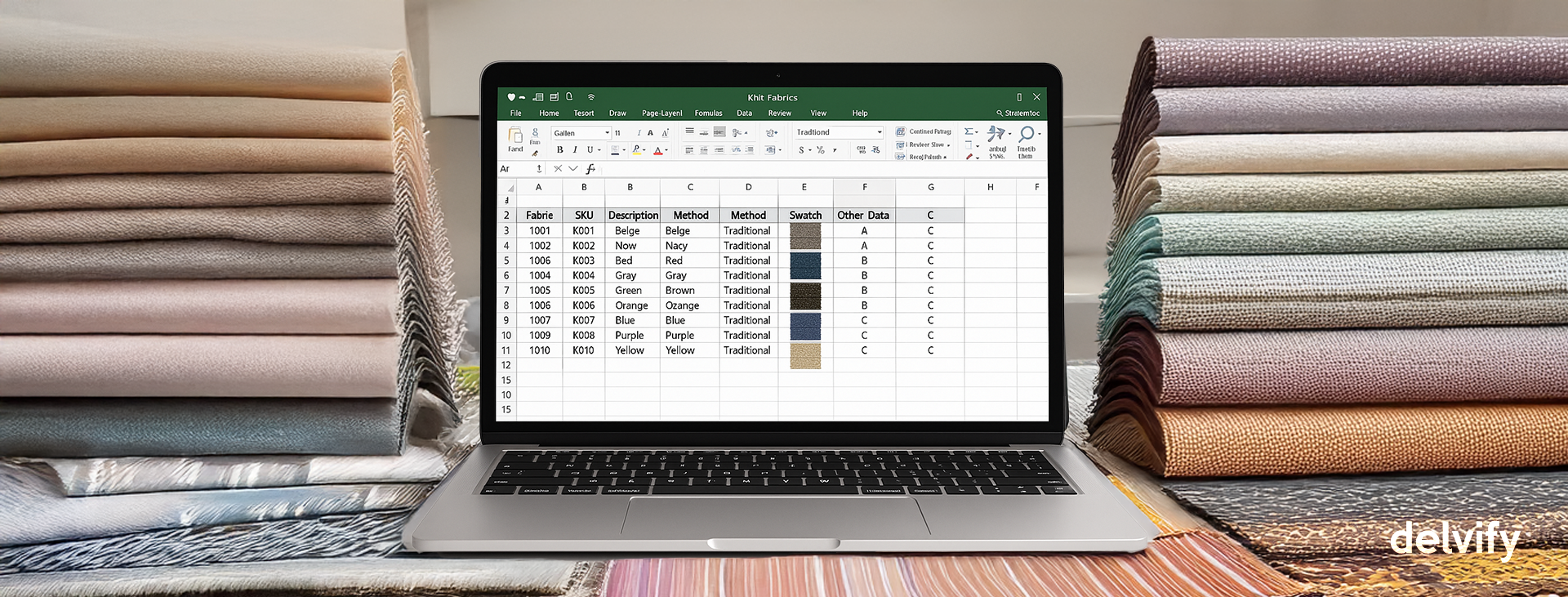Click the fill color highlighter icon
Image resolution: width=1568 pixels, height=597 pixels.
coord(636,150)
